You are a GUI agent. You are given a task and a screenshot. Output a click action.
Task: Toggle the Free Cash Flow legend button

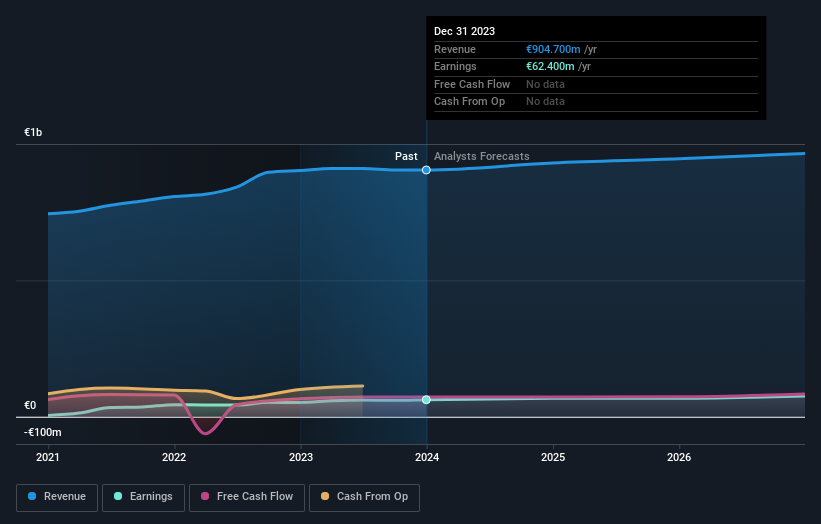click(247, 497)
